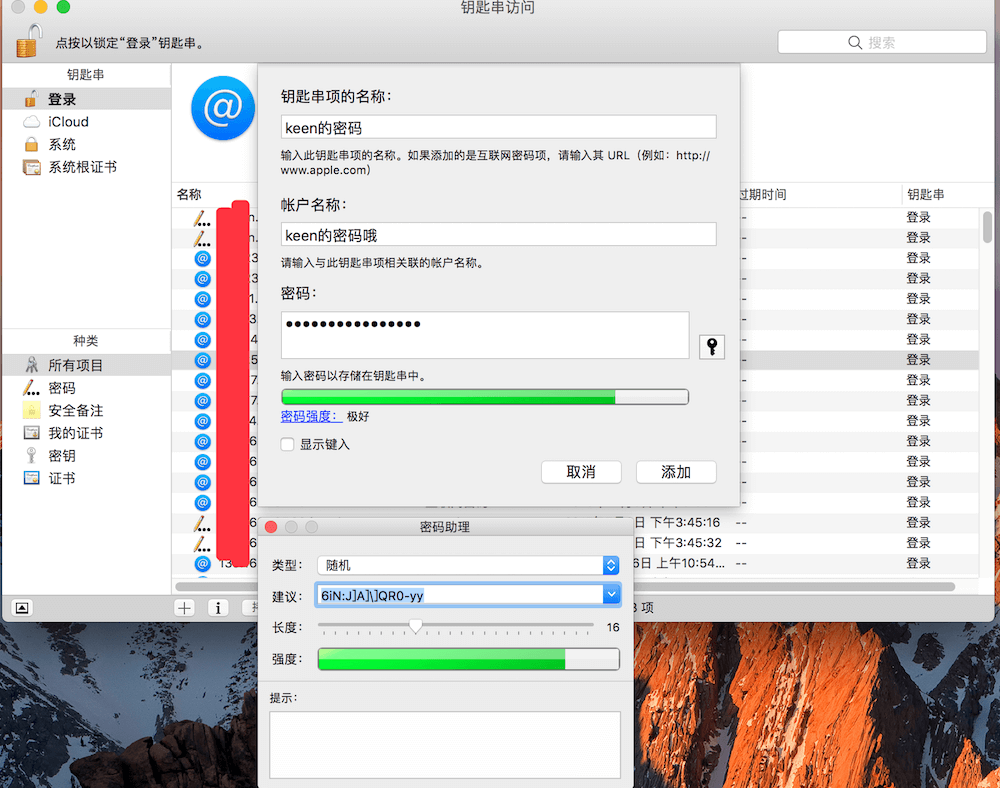This screenshot has height=788, width=1000.
Task: Click the 搜索 search field
Action: [x=882, y=42]
